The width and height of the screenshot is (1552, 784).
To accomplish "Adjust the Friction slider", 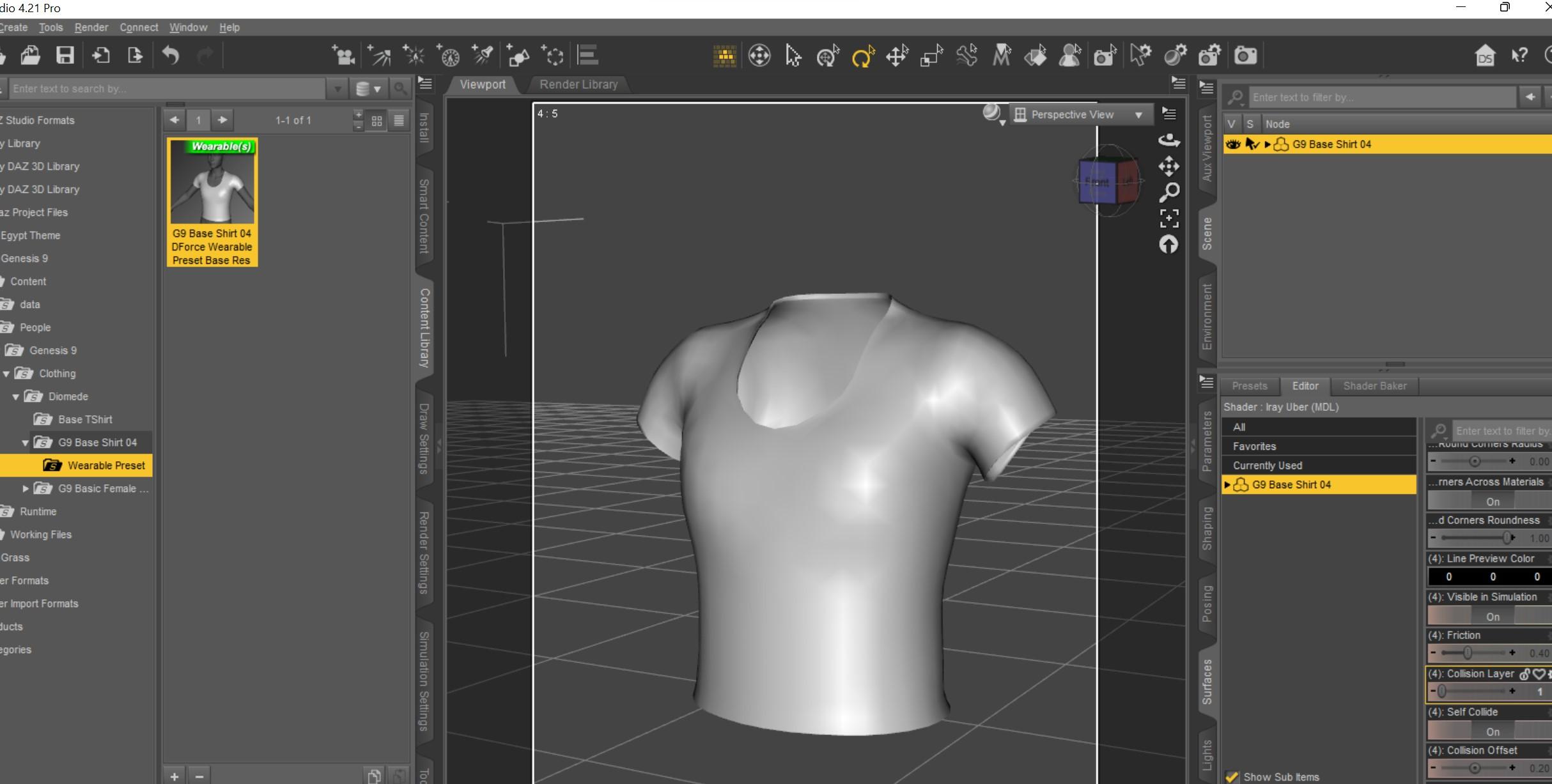I will (x=1467, y=653).
